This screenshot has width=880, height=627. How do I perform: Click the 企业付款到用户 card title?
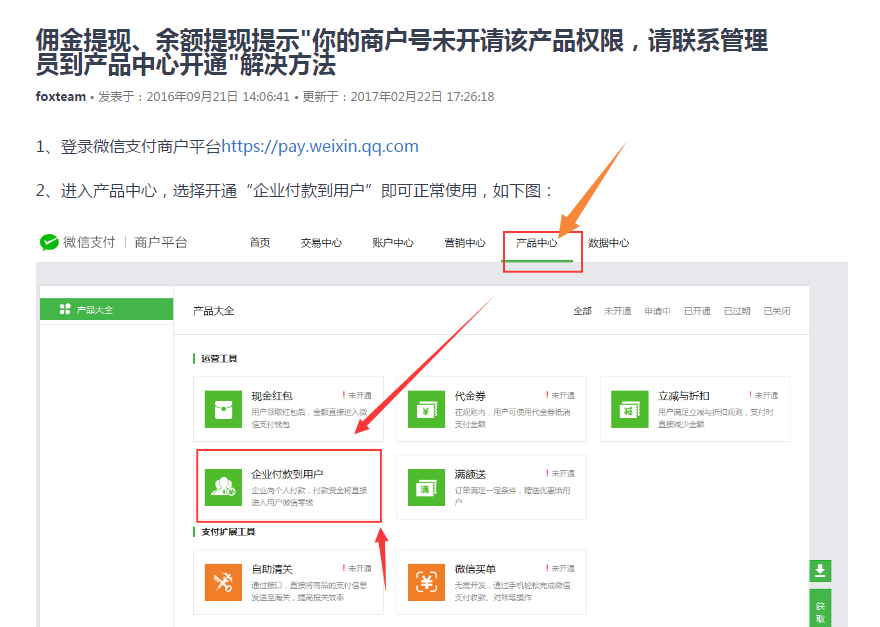[287, 474]
